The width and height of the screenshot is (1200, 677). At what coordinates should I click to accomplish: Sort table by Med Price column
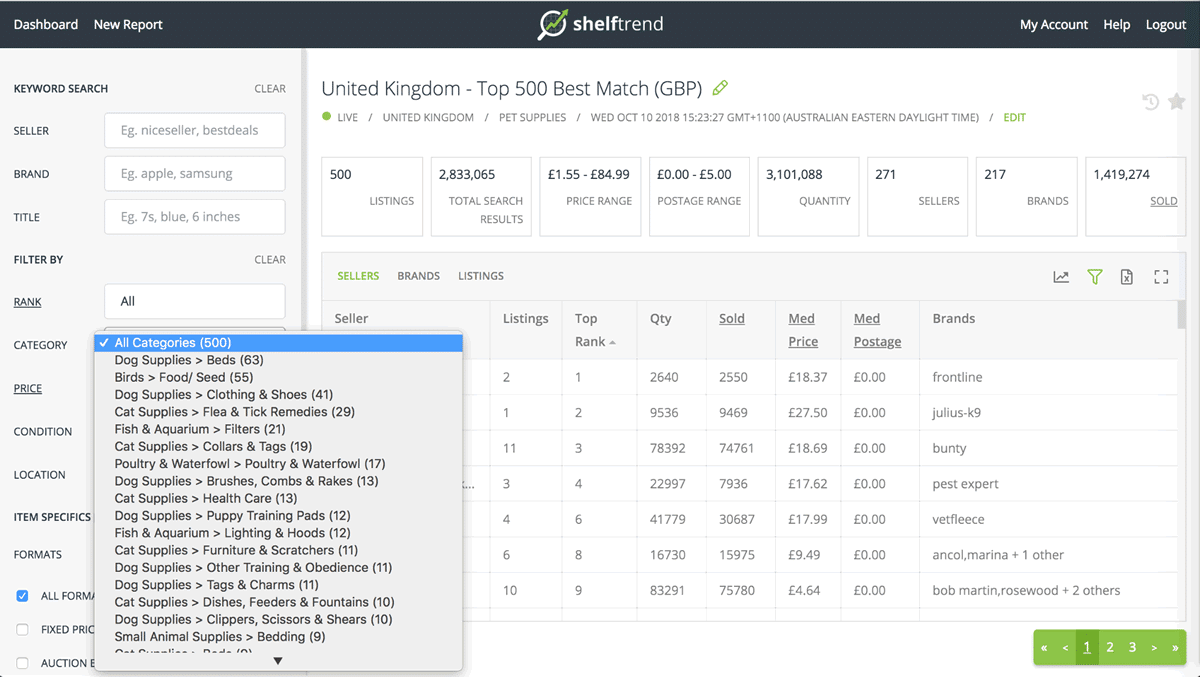pos(803,330)
